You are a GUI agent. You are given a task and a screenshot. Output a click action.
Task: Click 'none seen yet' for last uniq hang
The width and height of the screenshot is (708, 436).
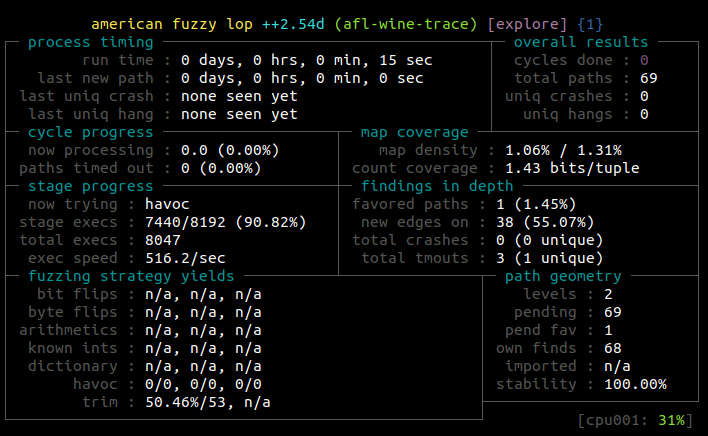(239, 114)
